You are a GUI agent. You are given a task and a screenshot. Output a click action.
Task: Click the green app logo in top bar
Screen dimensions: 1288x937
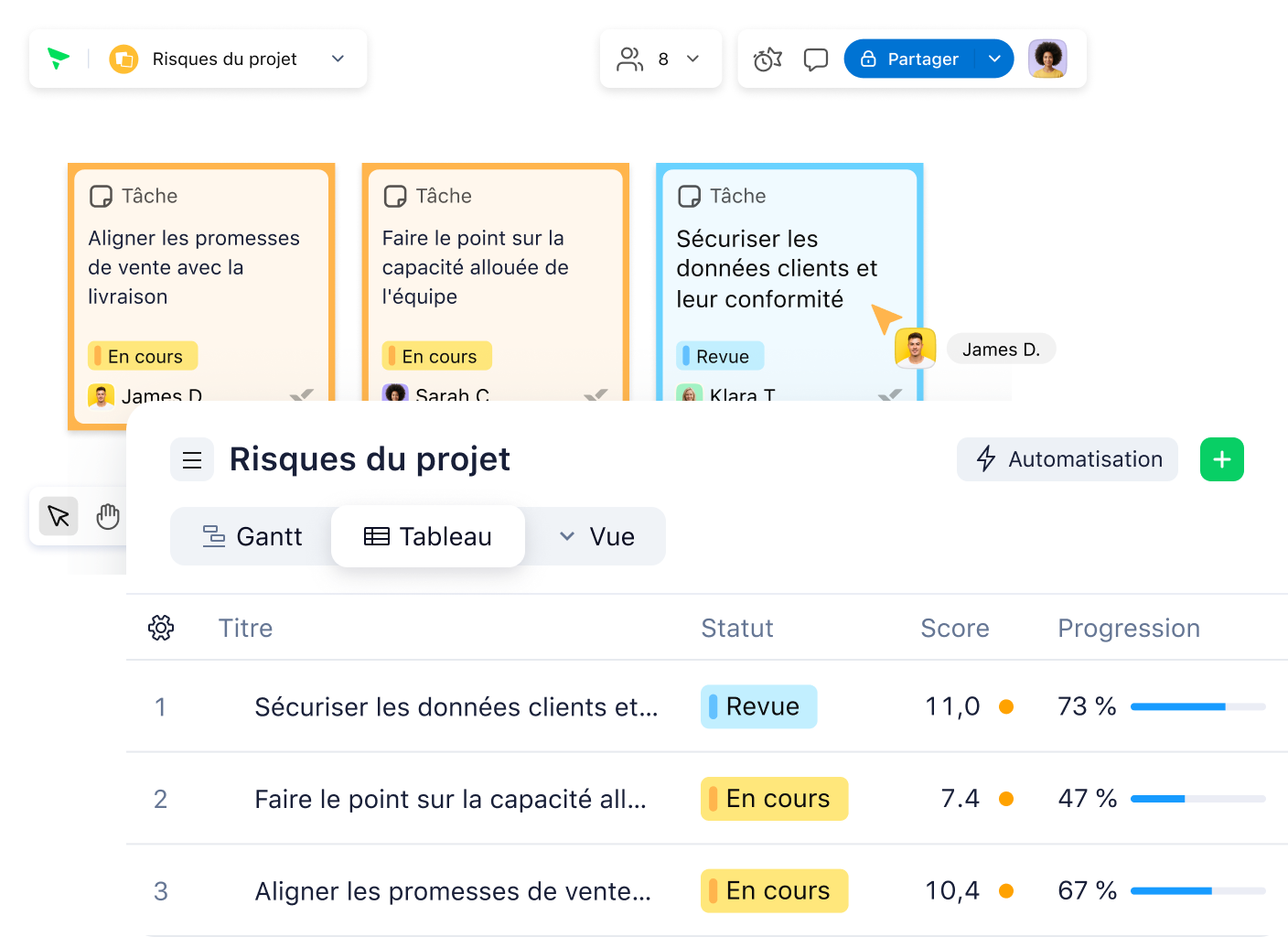point(59,59)
